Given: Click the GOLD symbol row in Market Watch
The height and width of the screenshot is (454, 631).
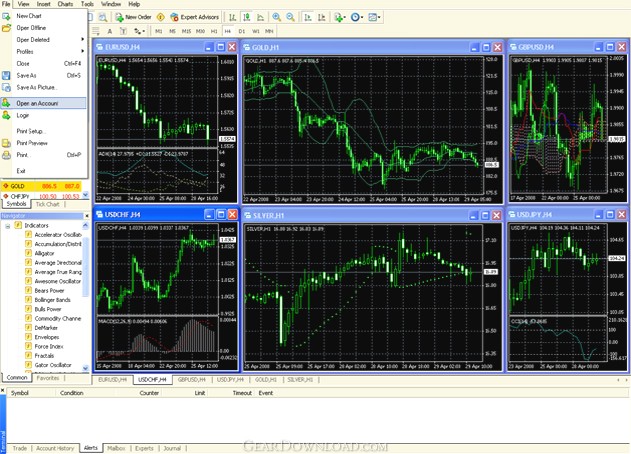Looking at the screenshot, I should [x=41, y=186].
